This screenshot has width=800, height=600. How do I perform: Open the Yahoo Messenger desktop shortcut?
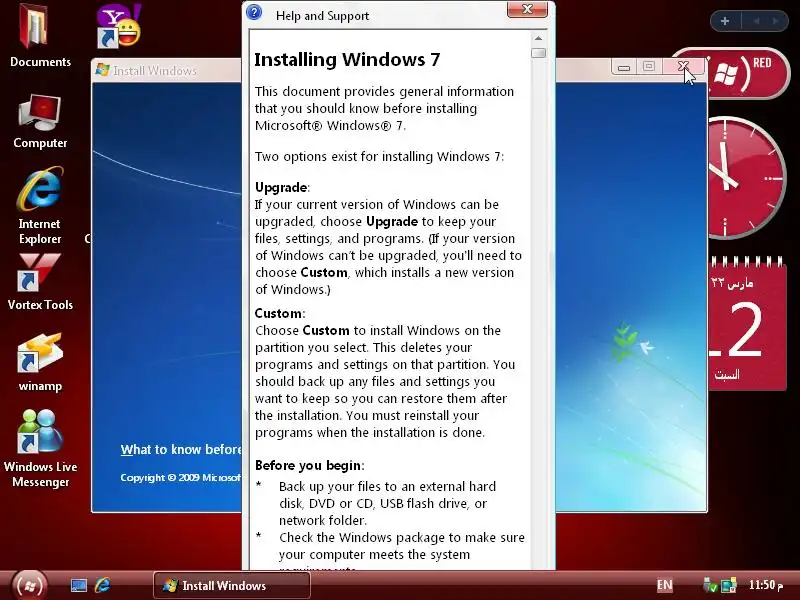(119, 26)
